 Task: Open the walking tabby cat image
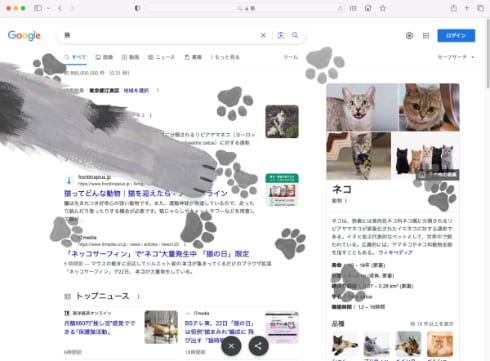pyautogui.click(x=359, y=156)
